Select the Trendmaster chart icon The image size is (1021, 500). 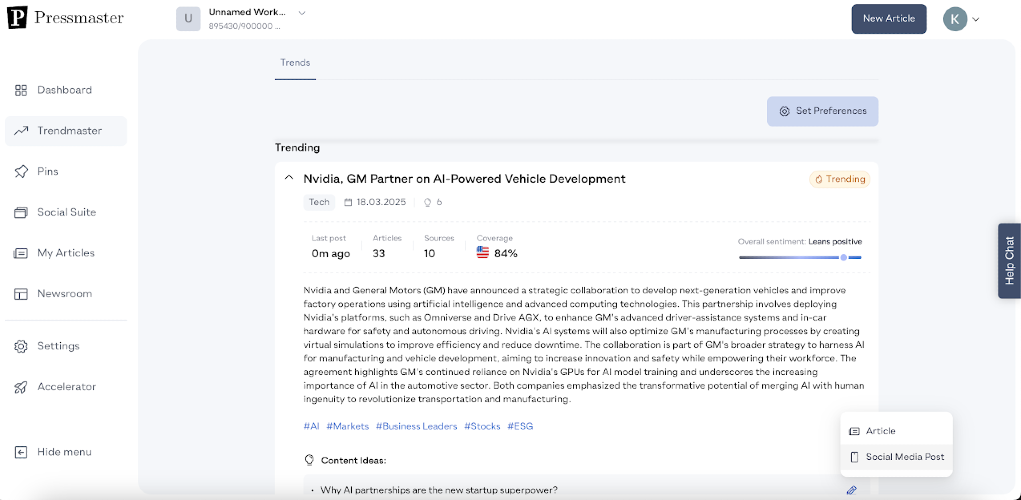tap(21, 130)
